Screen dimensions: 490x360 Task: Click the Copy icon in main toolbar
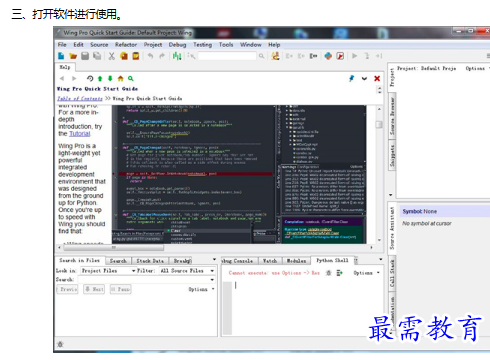(124, 56)
